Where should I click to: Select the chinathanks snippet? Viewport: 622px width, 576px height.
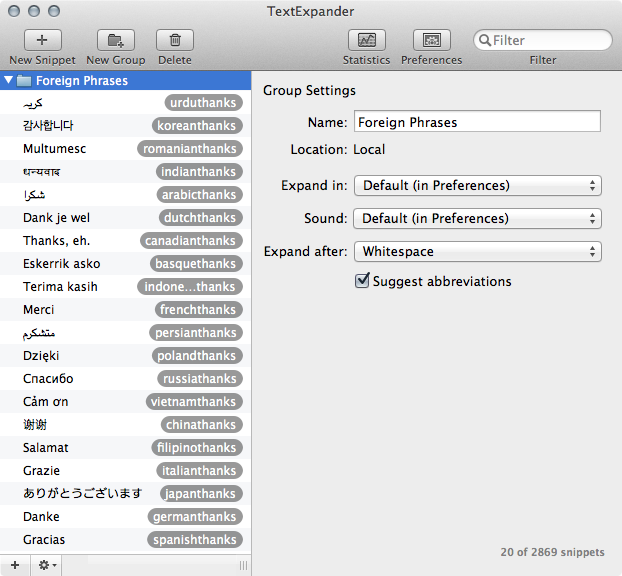click(x=125, y=424)
